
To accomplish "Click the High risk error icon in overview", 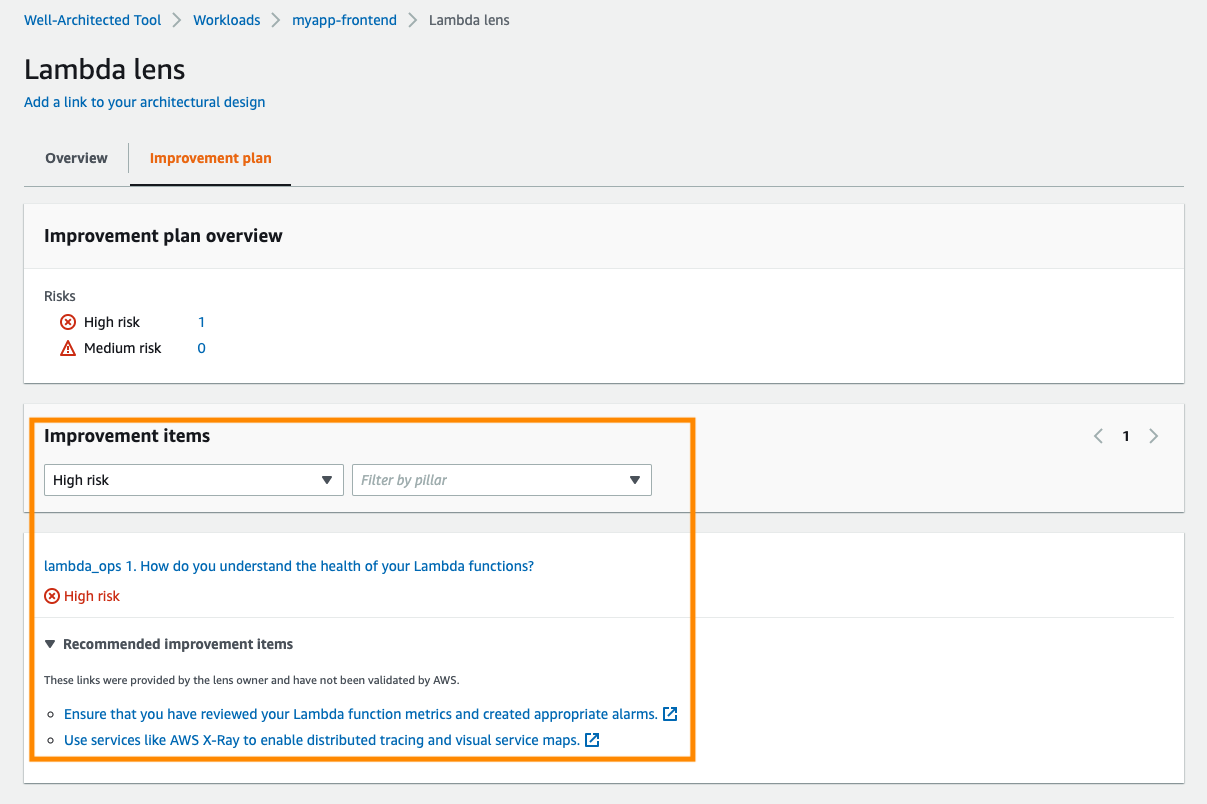I will 68,322.
